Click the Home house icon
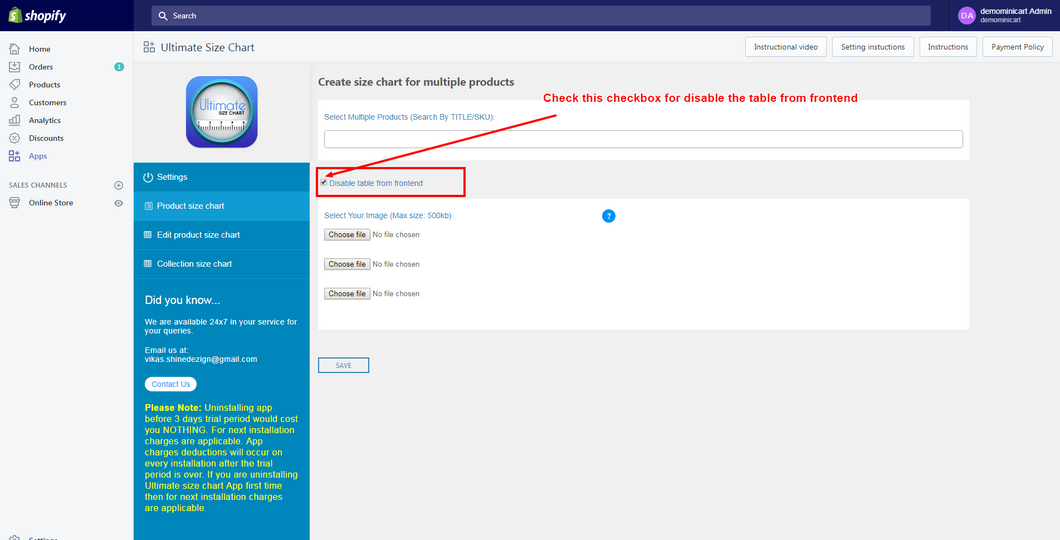 [x=14, y=49]
